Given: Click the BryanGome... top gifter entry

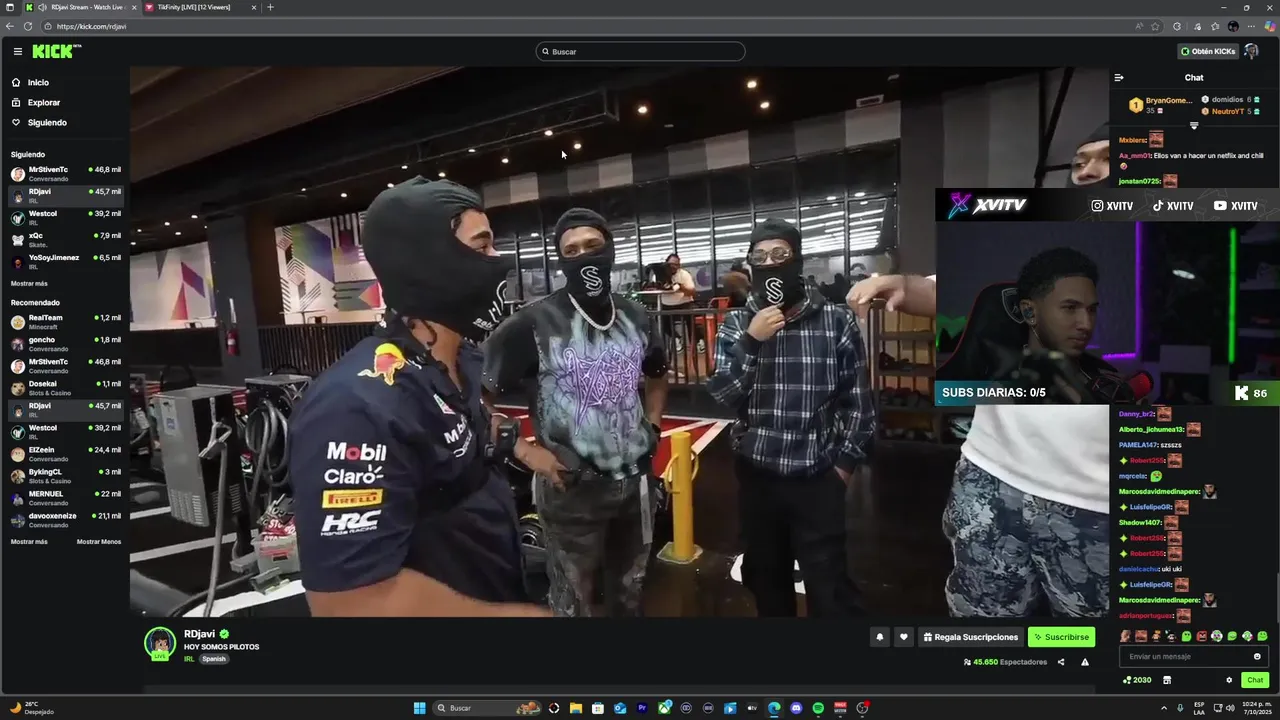Looking at the screenshot, I should click(x=1161, y=105).
